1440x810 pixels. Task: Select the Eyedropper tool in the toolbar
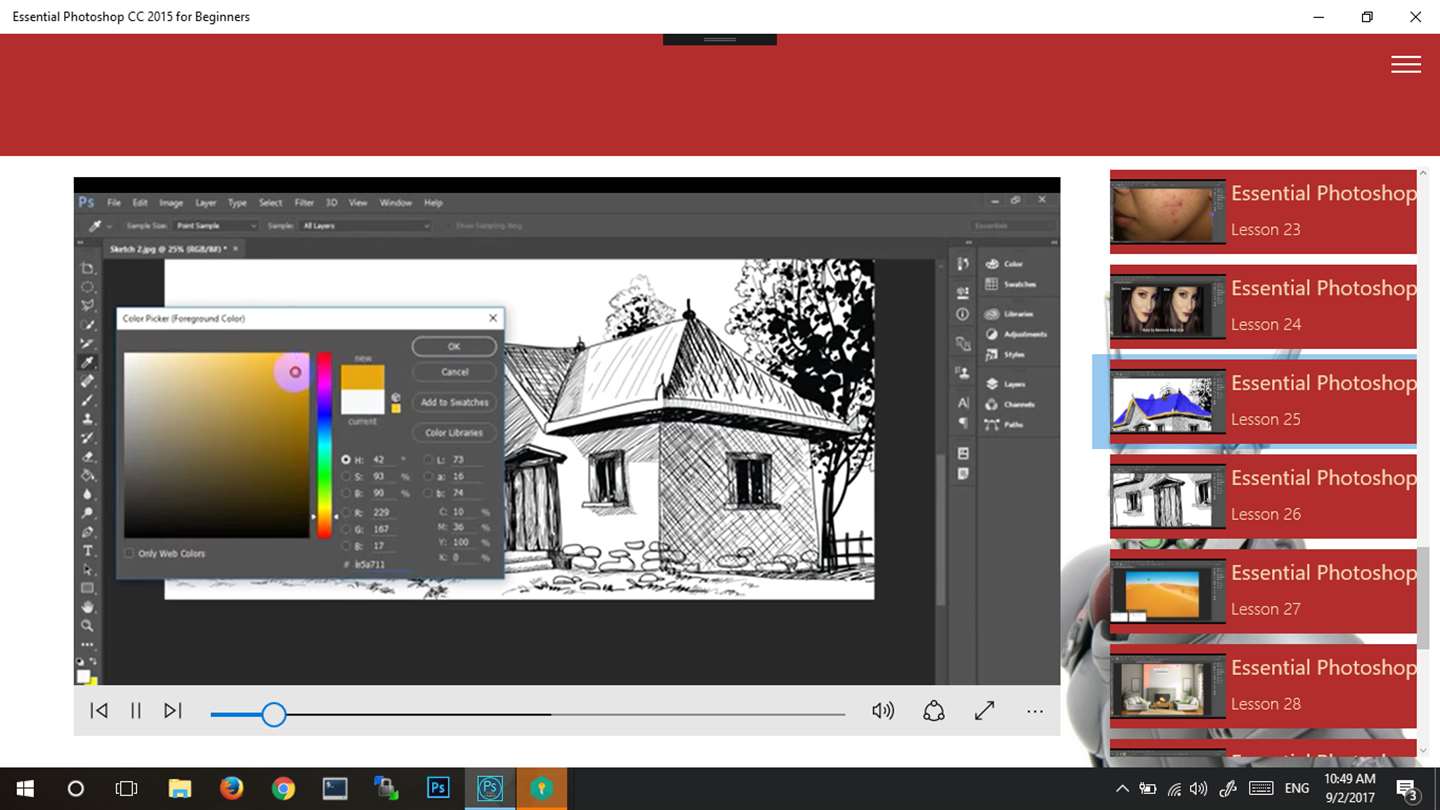88,362
